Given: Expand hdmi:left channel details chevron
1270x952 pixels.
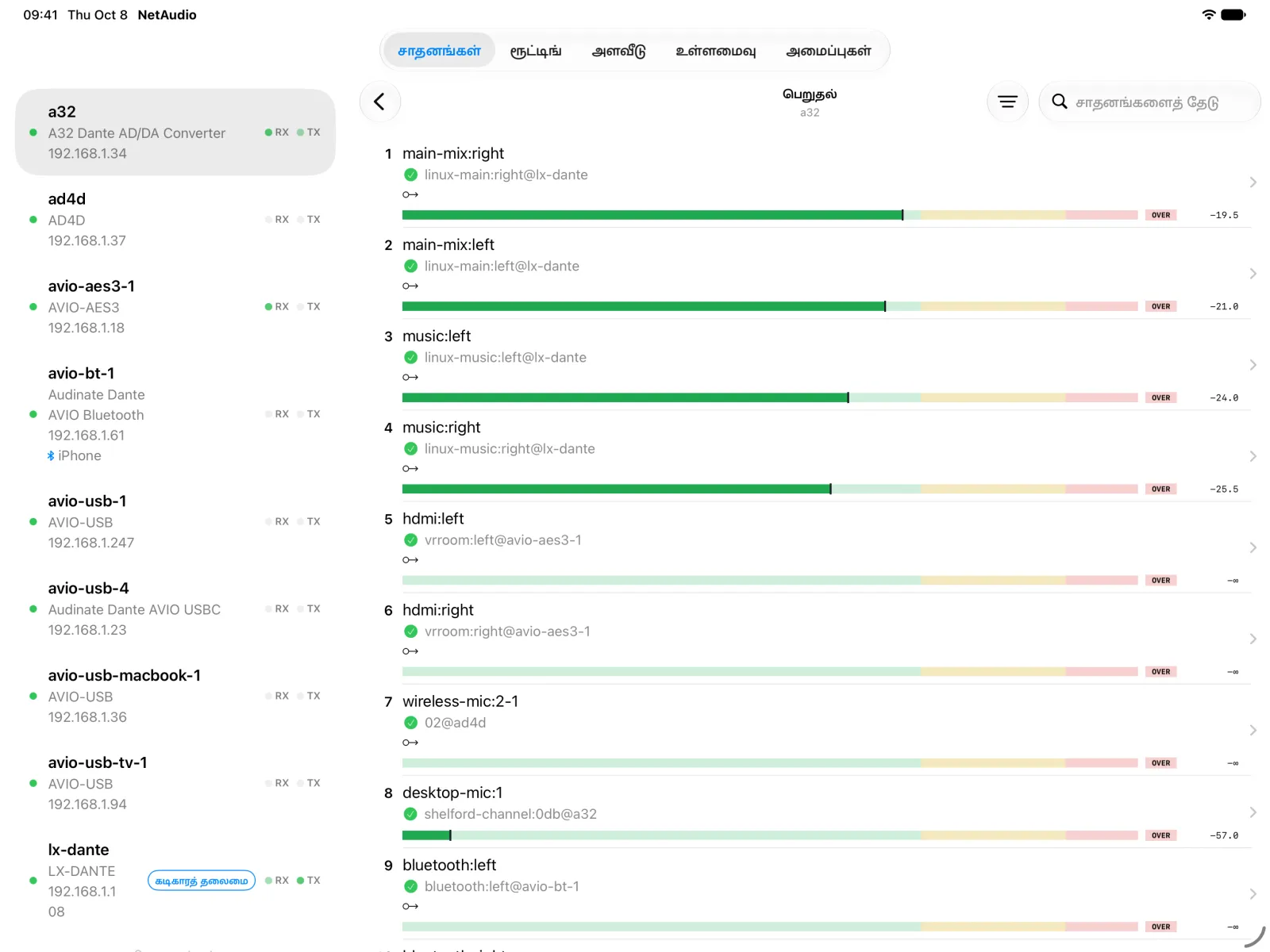Looking at the screenshot, I should click(x=1253, y=547).
